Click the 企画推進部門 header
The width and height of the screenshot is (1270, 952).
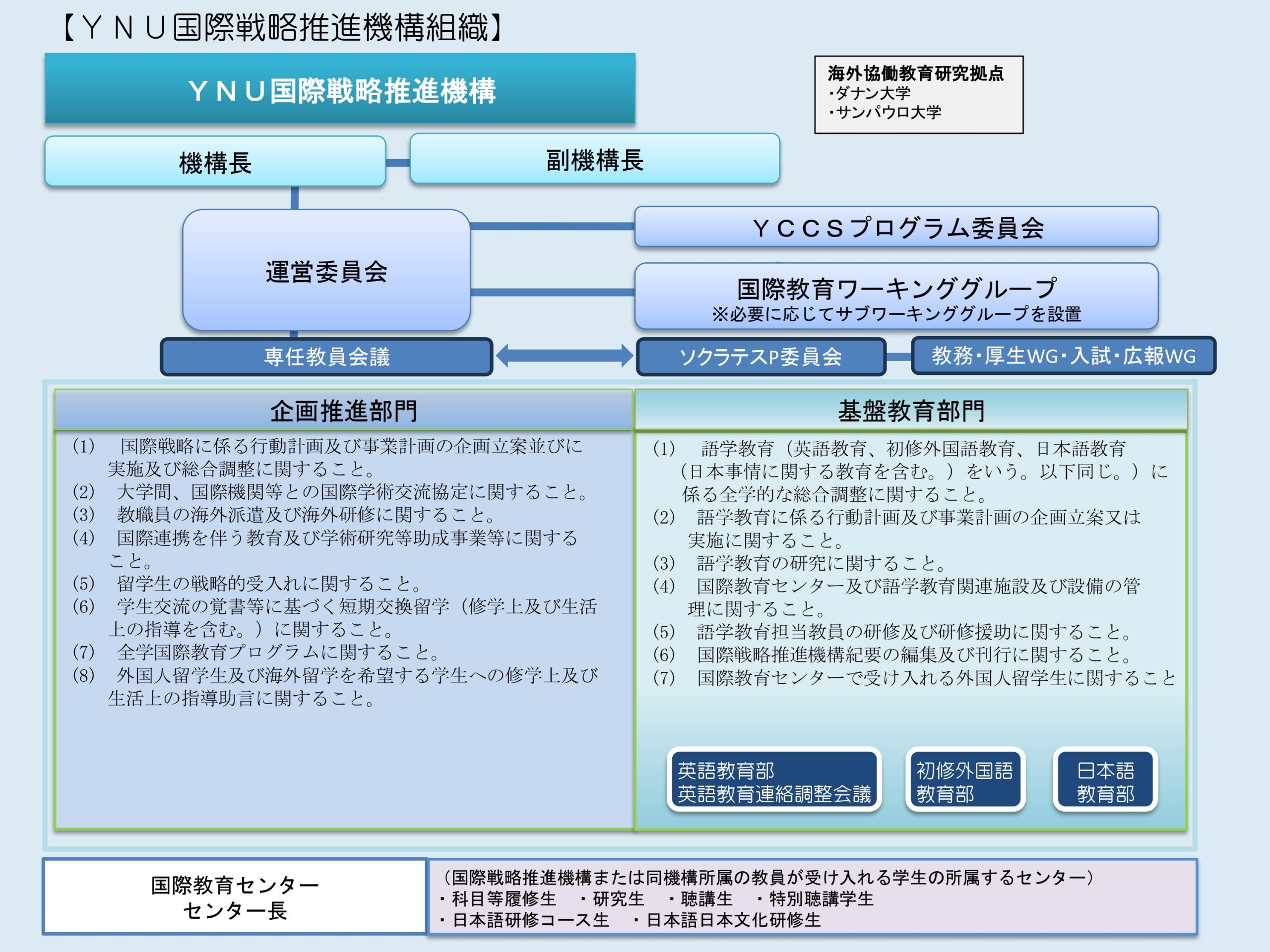pos(343,410)
